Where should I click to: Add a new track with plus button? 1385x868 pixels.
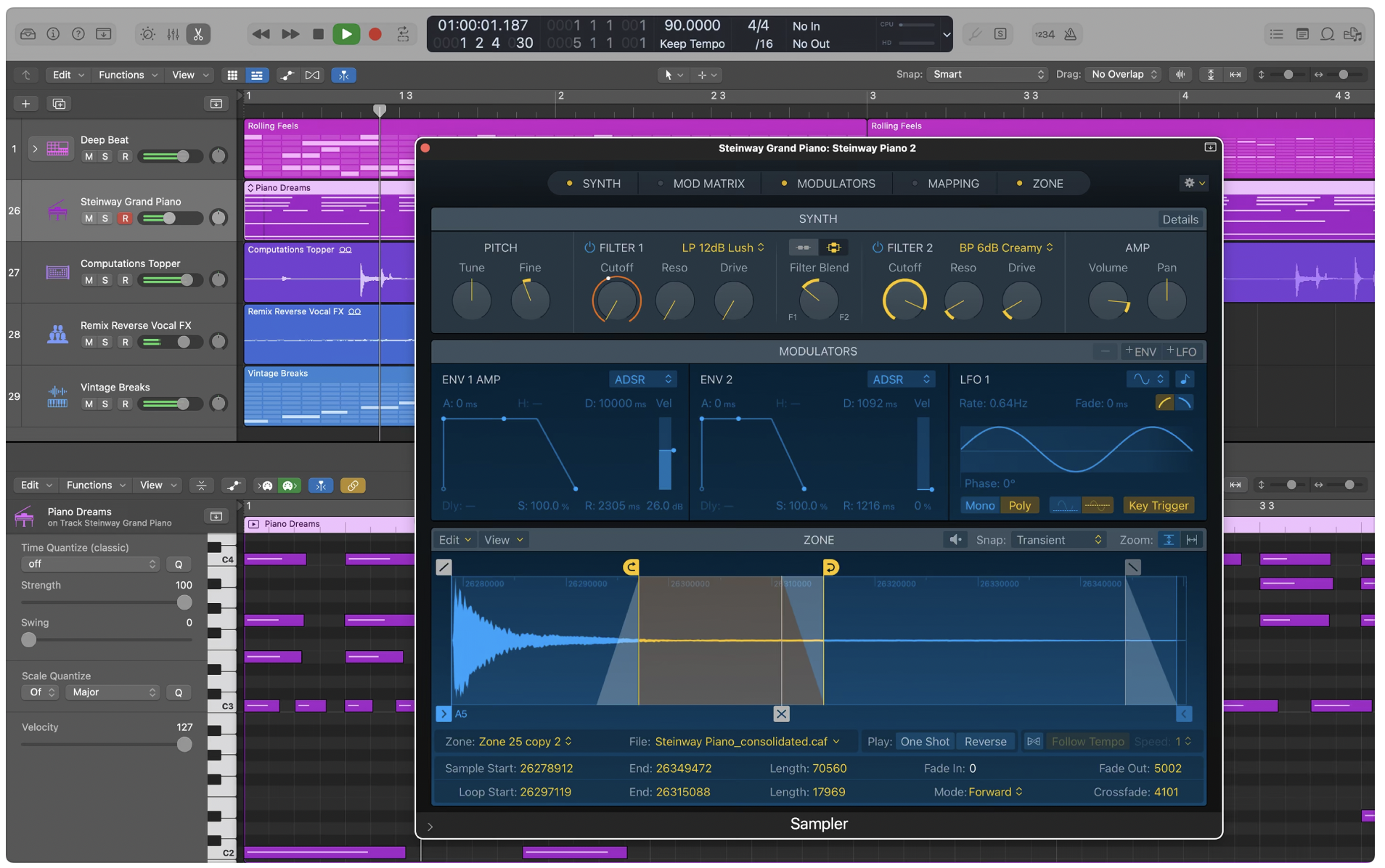pos(25,104)
